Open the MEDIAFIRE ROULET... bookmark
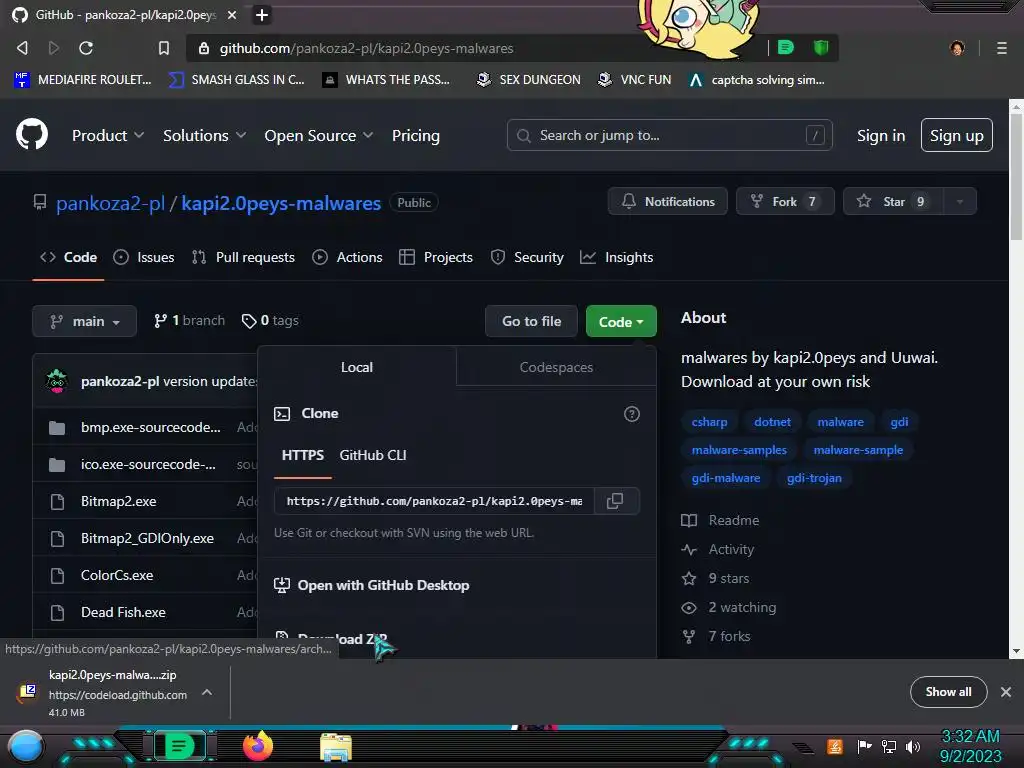The width and height of the screenshot is (1024, 768). point(83,80)
